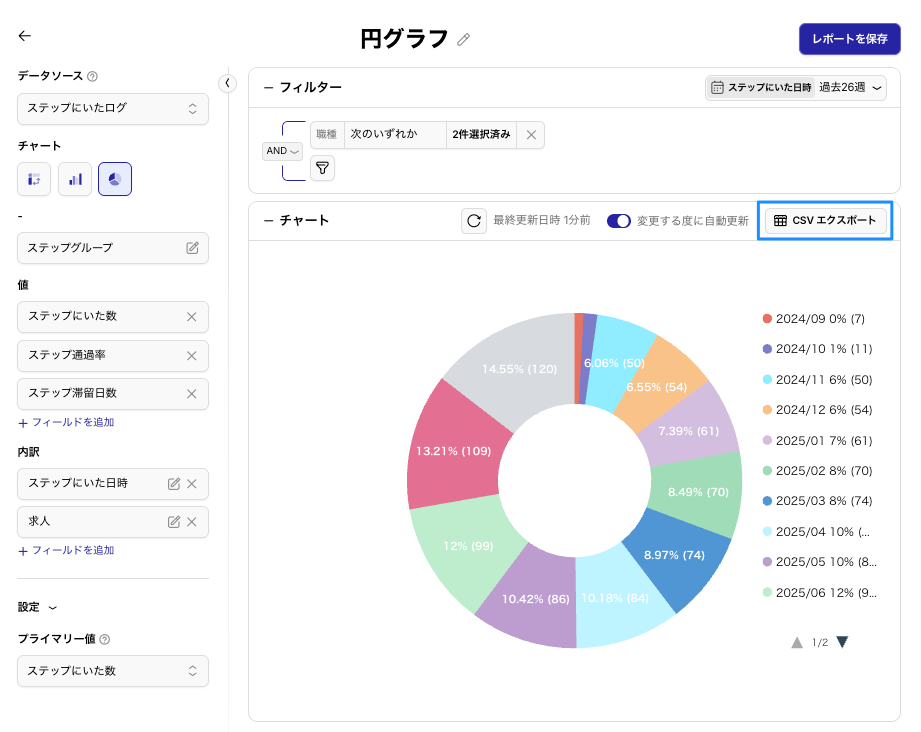921x732 pixels.
Task: Remove the 職種 filter condition
Action: (531, 135)
